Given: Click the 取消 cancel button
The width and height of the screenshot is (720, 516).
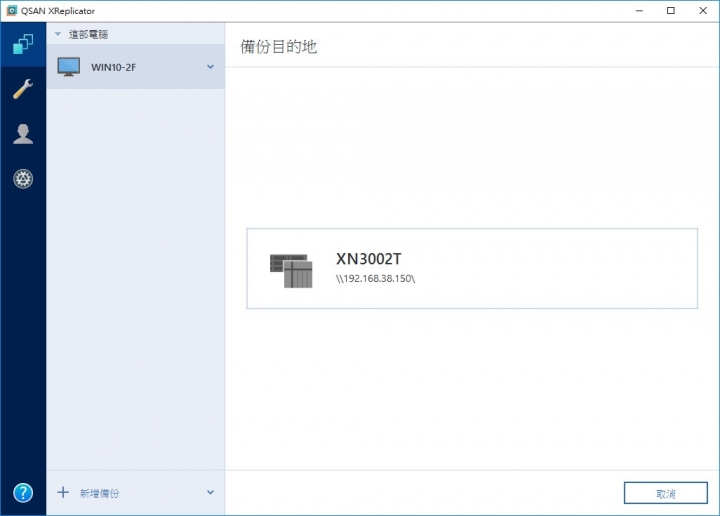Looking at the screenshot, I should pos(665,493).
